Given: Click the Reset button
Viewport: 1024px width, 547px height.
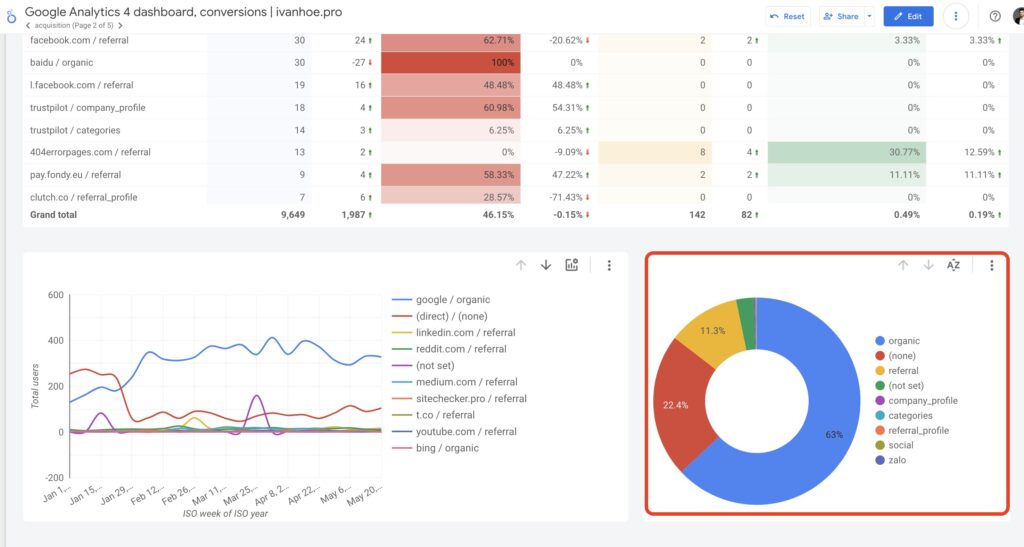Looking at the screenshot, I should 787,16.
